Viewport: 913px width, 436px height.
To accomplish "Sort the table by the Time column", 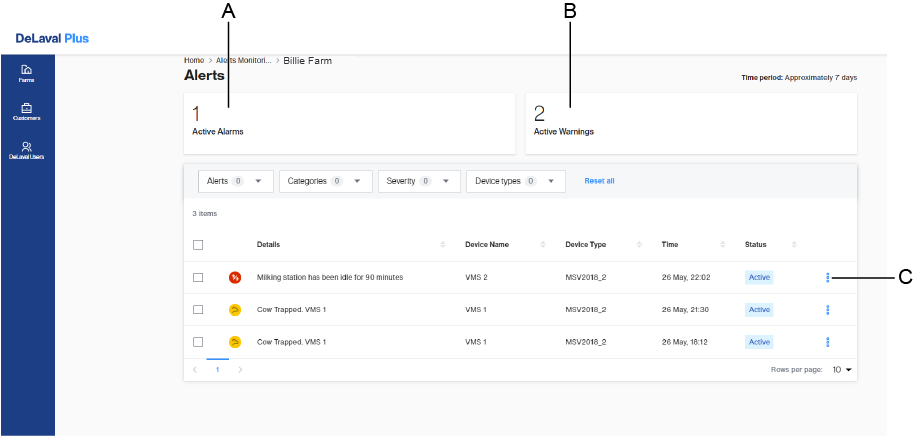I will (723, 245).
